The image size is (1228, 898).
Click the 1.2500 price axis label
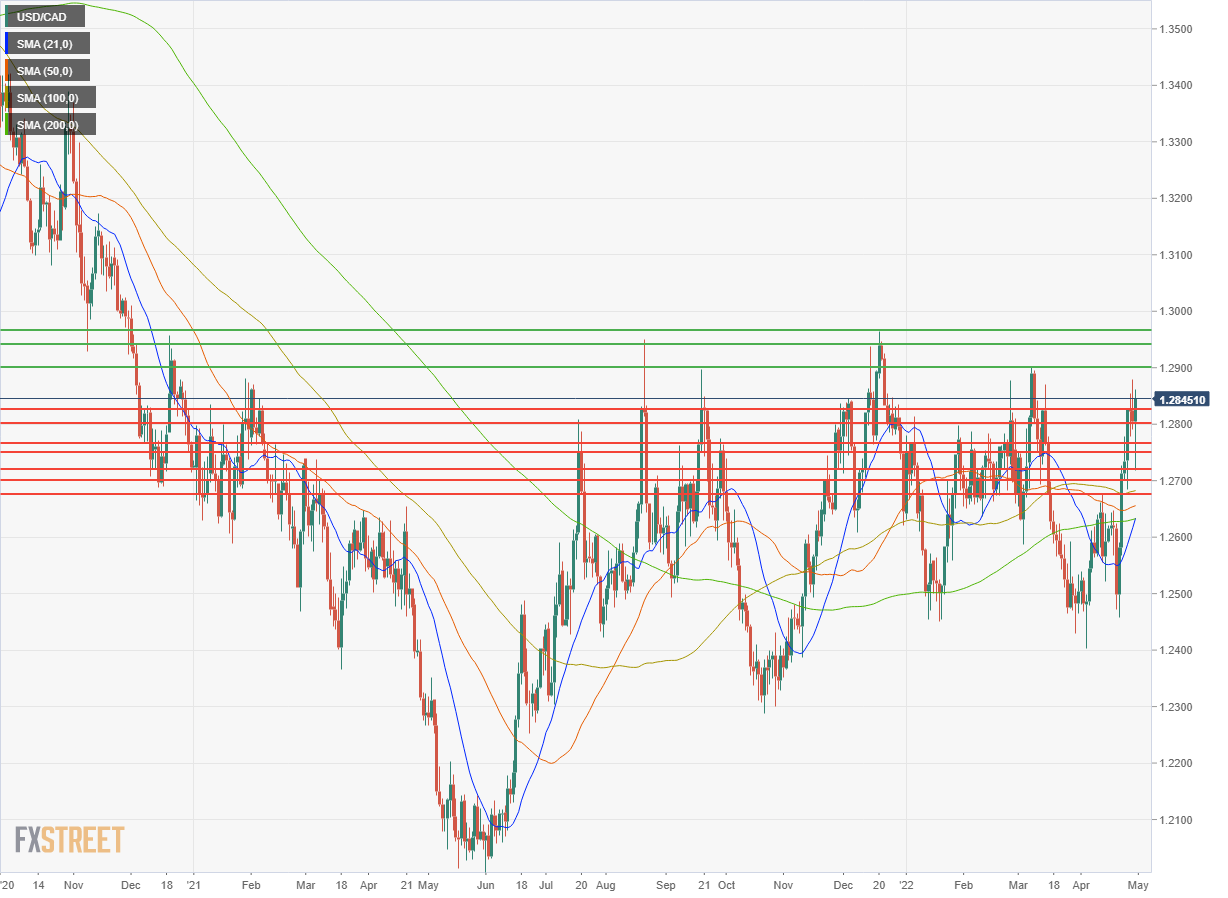[x=1183, y=595]
